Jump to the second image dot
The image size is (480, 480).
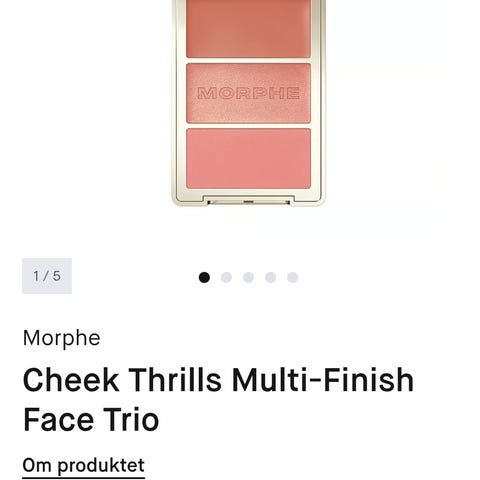click(x=226, y=277)
